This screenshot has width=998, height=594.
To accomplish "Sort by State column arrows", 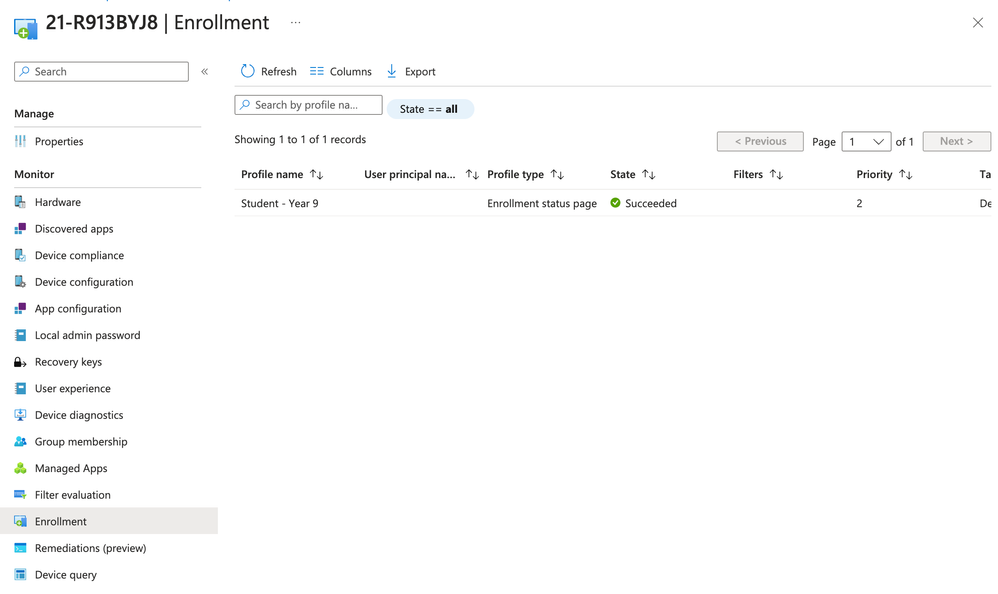I will pyautogui.click(x=649, y=175).
